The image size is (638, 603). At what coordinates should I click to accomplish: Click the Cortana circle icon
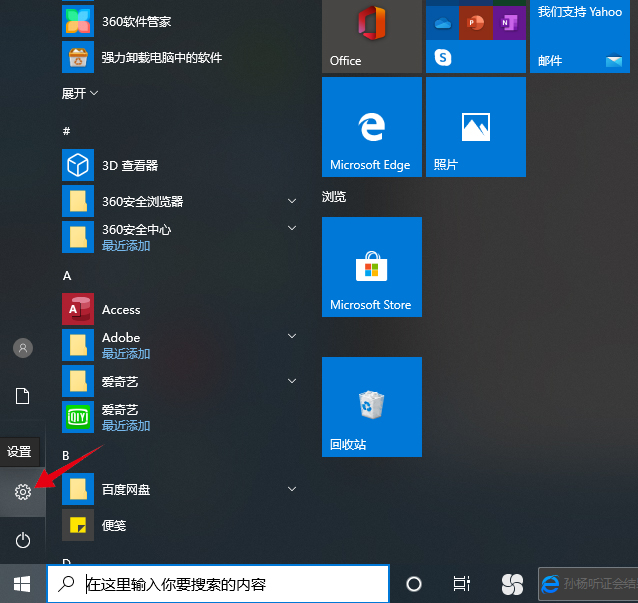(x=414, y=584)
